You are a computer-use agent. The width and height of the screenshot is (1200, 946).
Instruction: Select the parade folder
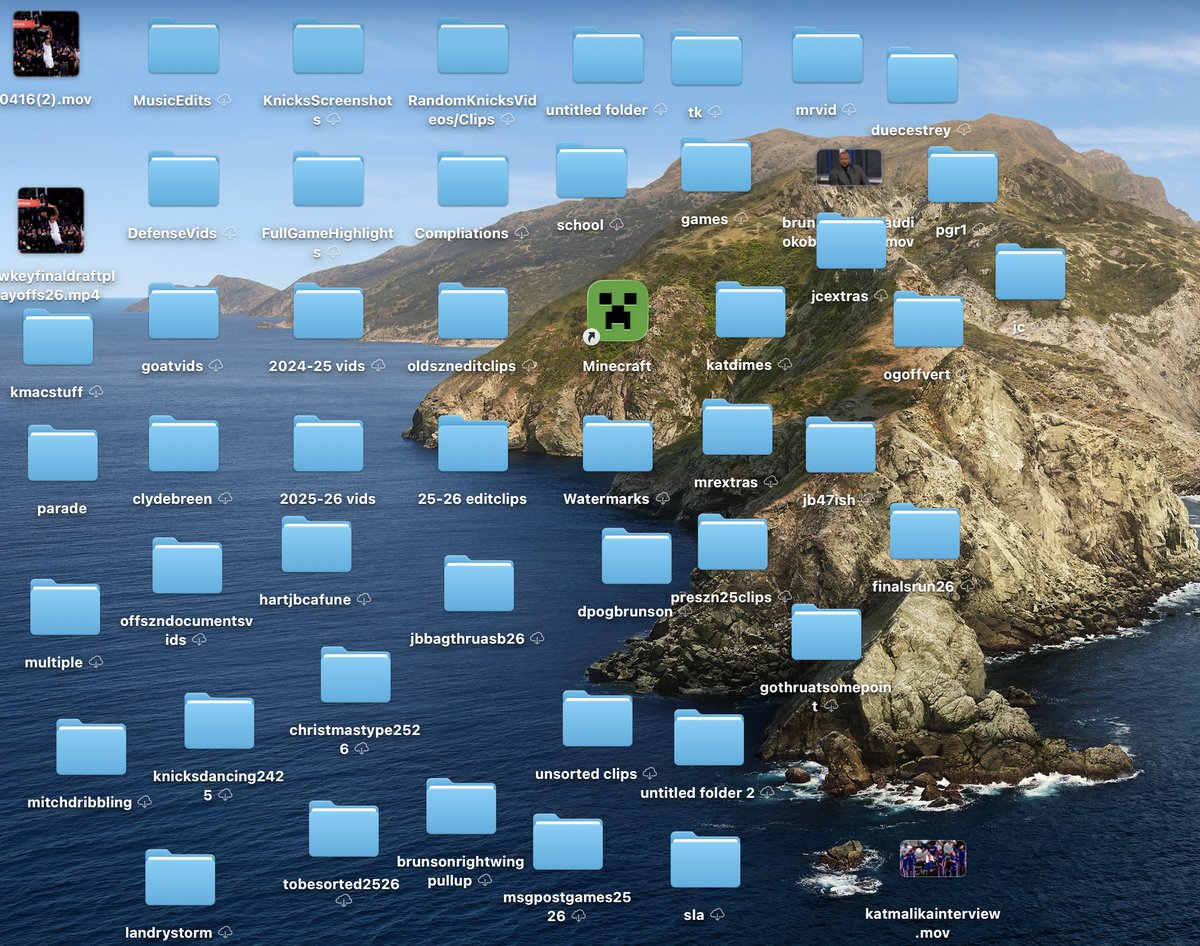click(62, 454)
